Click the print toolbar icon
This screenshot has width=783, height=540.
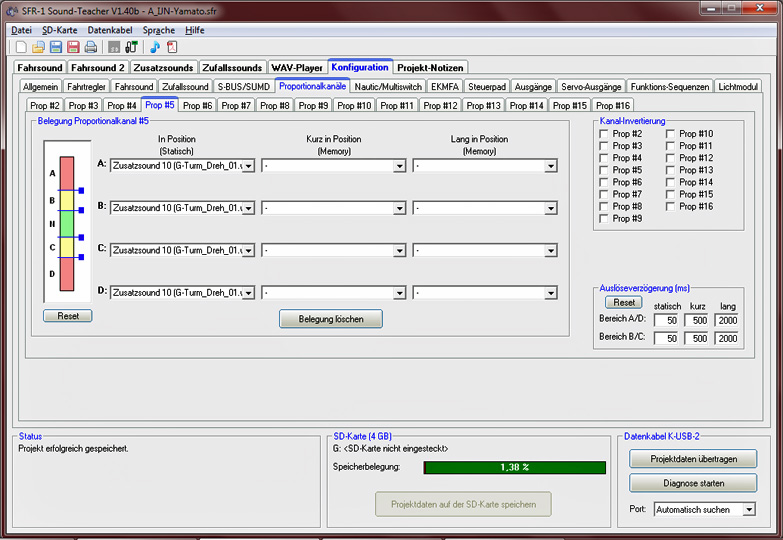pos(90,47)
